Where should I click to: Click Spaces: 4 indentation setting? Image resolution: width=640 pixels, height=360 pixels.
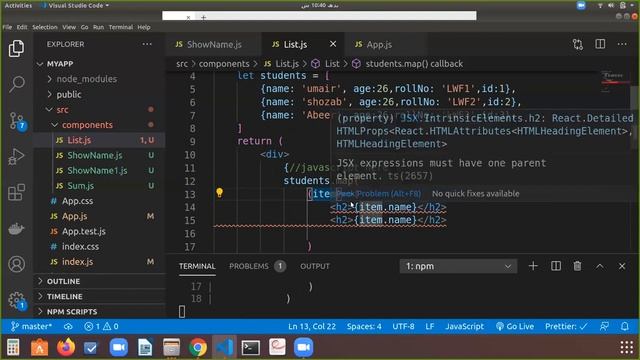[x=364, y=327]
